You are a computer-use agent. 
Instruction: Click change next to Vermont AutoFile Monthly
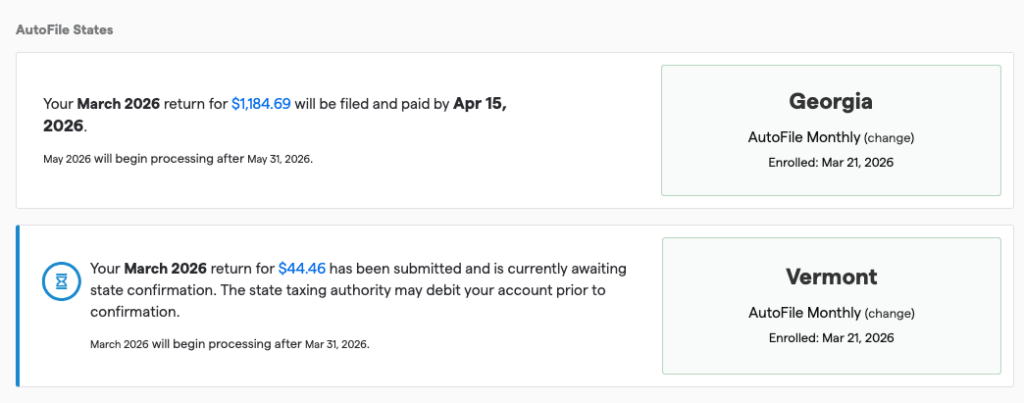889,313
